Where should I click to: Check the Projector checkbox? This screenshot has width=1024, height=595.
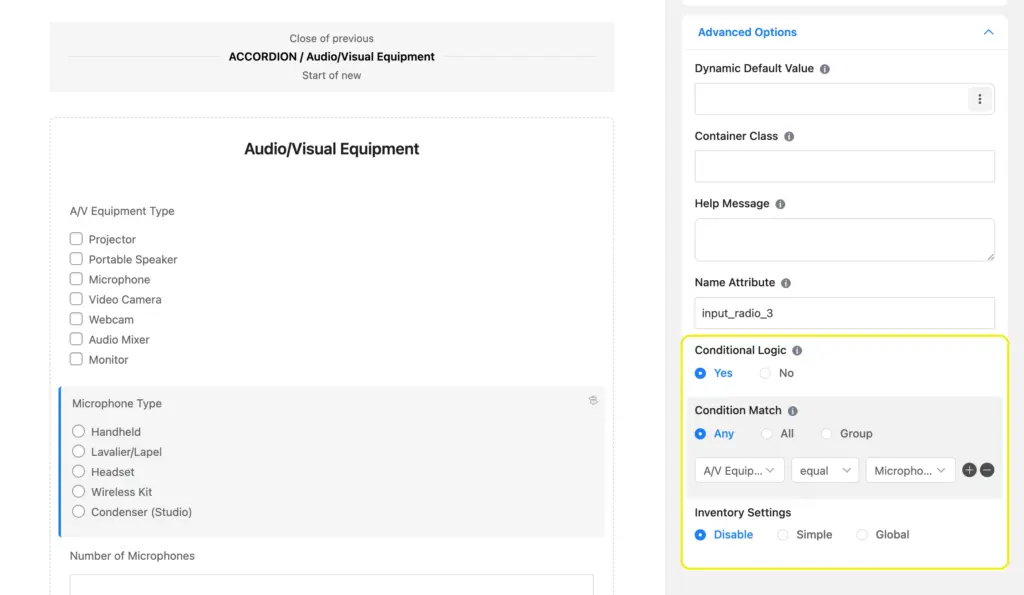(x=76, y=239)
